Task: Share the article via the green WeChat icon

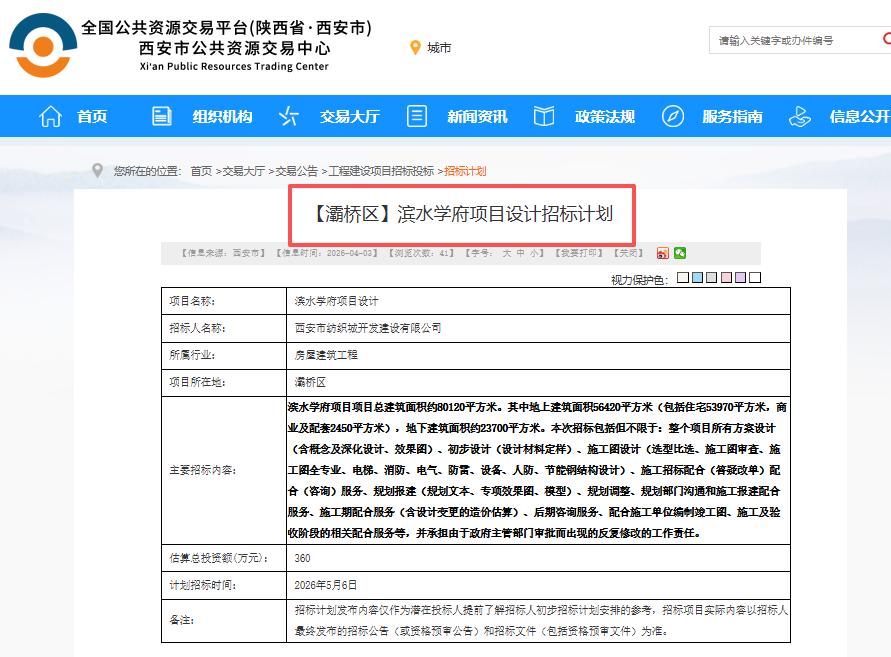Action: (x=681, y=254)
